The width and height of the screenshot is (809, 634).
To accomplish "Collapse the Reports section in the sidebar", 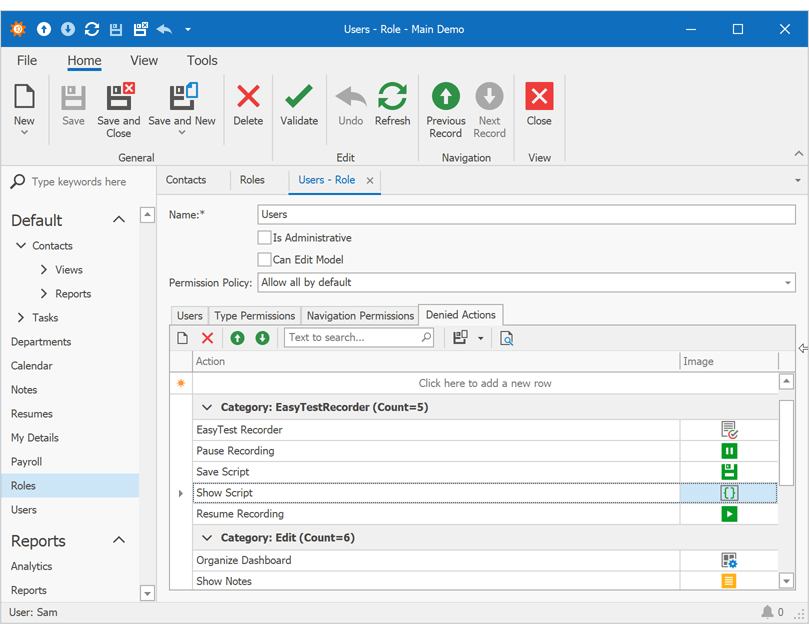I will click(118, 540).
